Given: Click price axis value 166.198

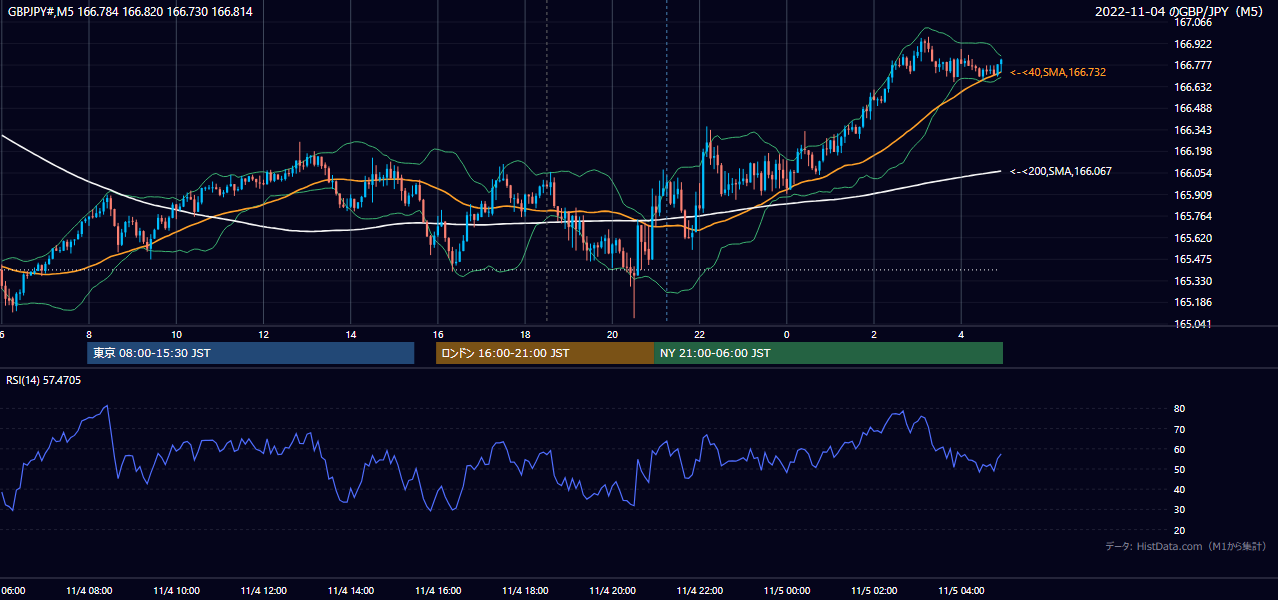Looking at the screenshot, I should click(x=1193, y=151).
